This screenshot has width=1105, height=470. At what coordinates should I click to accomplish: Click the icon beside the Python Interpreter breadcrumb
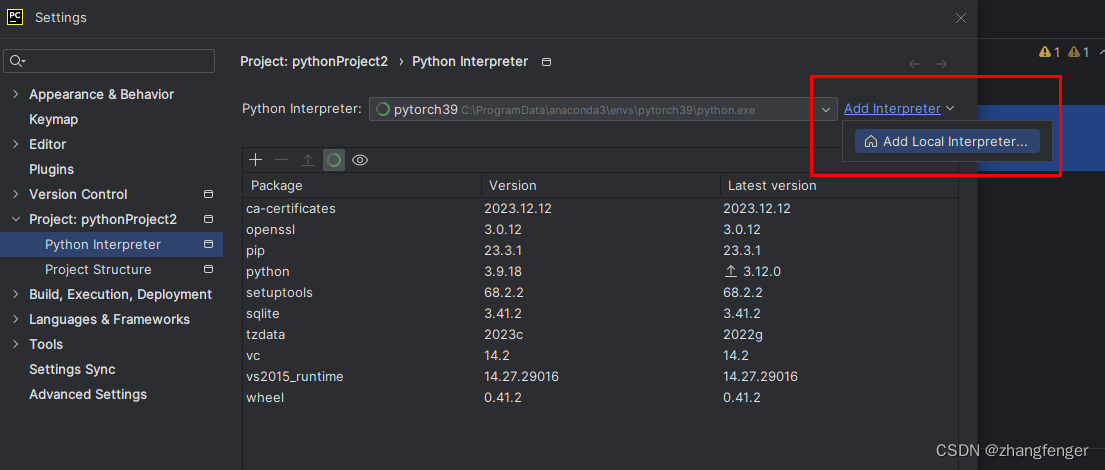tap(545, 62)
